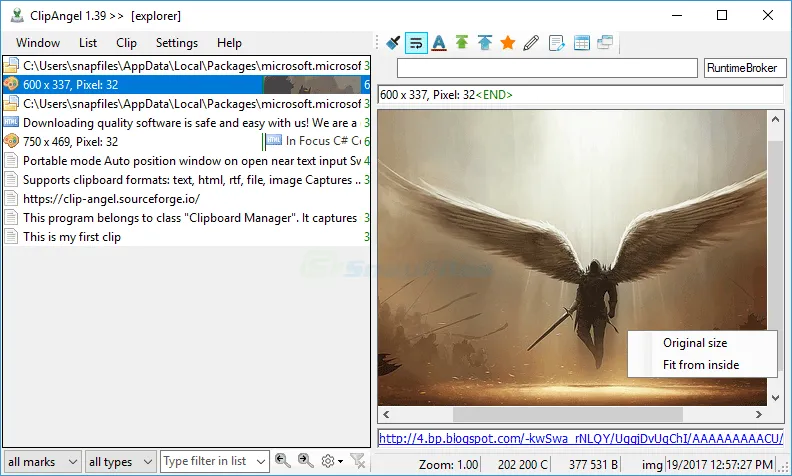Select the Downloading quality software HTML clip

click(x=187, y=123)
